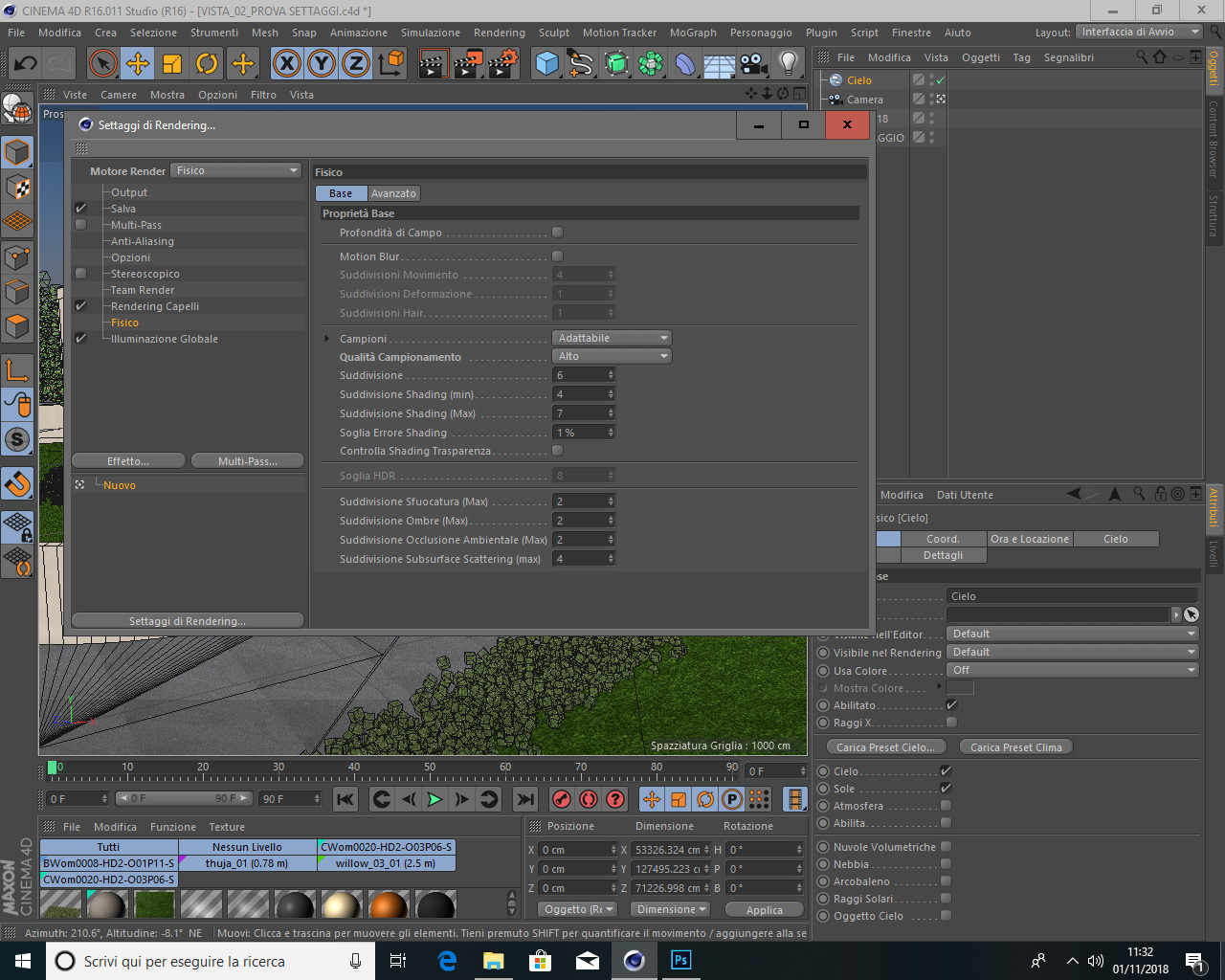Click the Render View clapperboard icon
This screenshot has width=1225, height=980.
tap(434, 64)
